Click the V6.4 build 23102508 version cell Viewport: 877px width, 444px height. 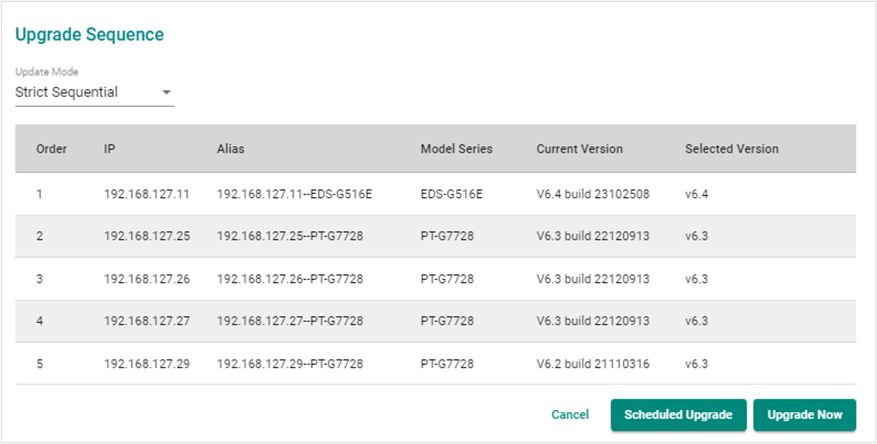pos(593,194)
